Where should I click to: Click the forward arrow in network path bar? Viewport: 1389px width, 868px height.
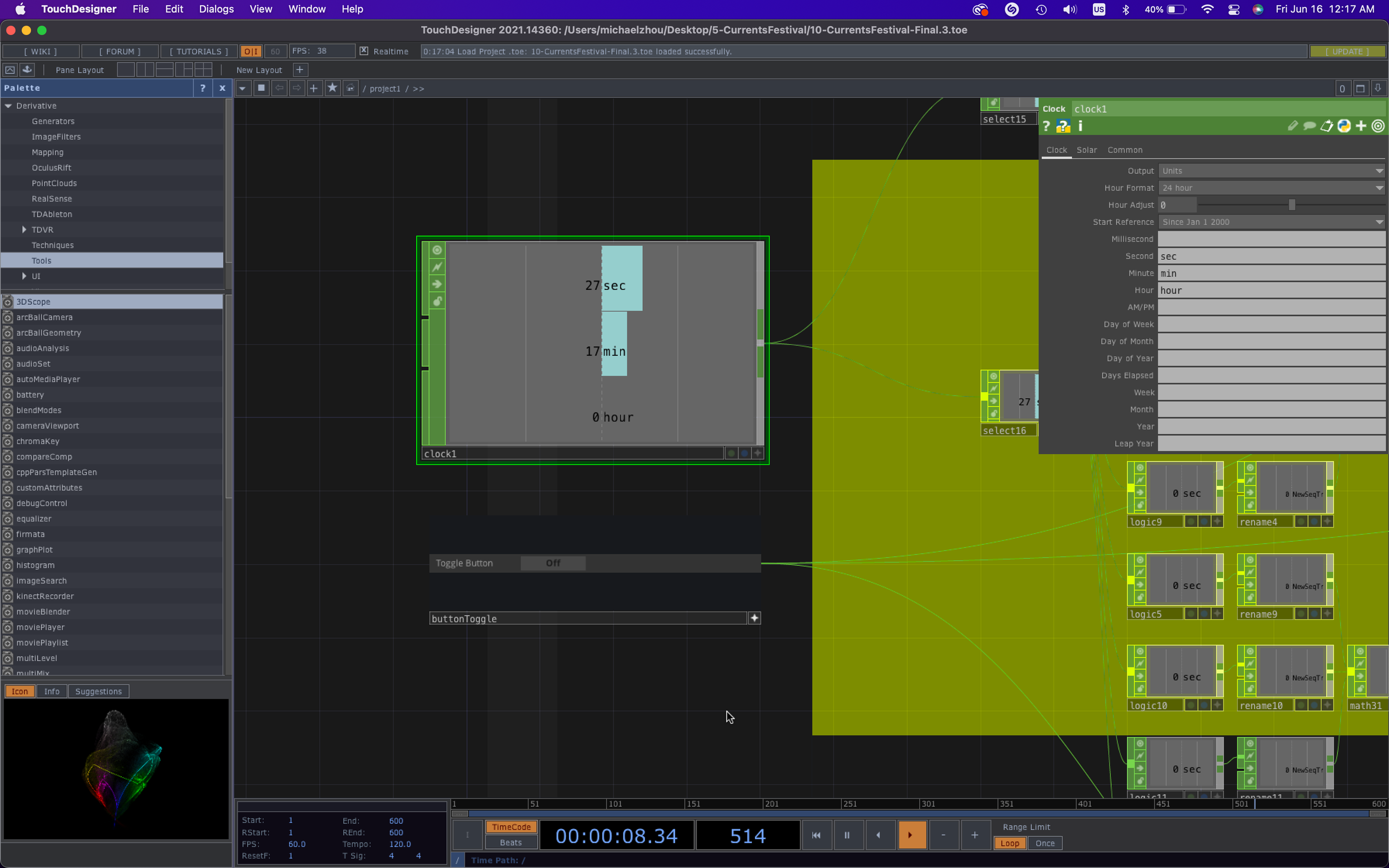click(x=297, y=88)
